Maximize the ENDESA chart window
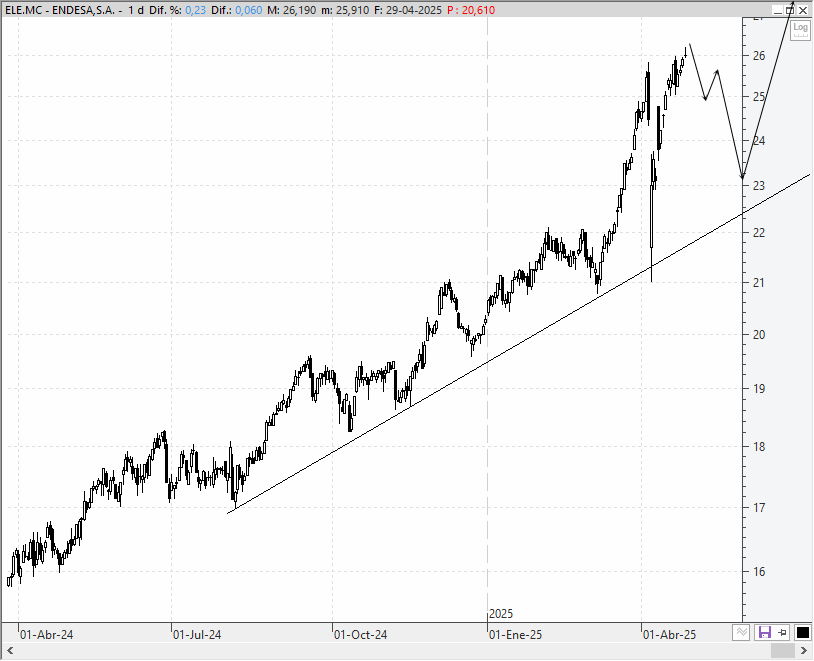Viewport: 814px width, 661px height. click(790, 10)
